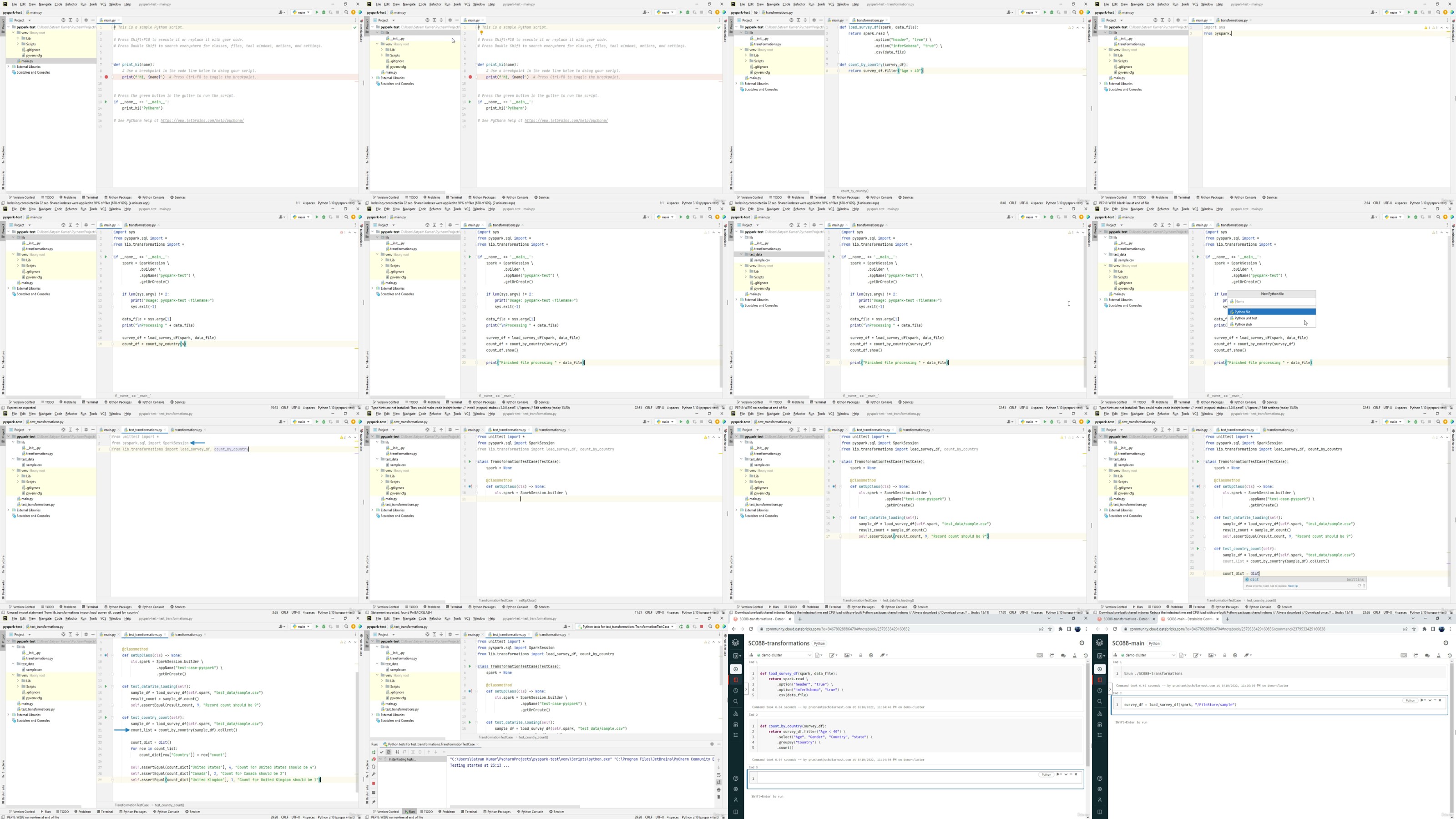This screenshot has width=1456, height=819.
Task: Click empty Cmd 3 cell in SC088-transformations notebook
Action: (915, 777)
